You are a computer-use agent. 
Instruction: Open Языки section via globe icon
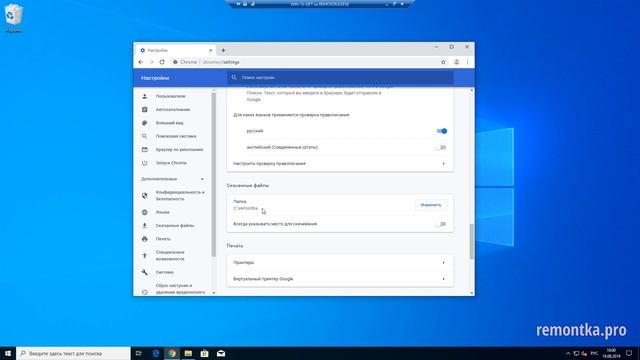point(144,212)
